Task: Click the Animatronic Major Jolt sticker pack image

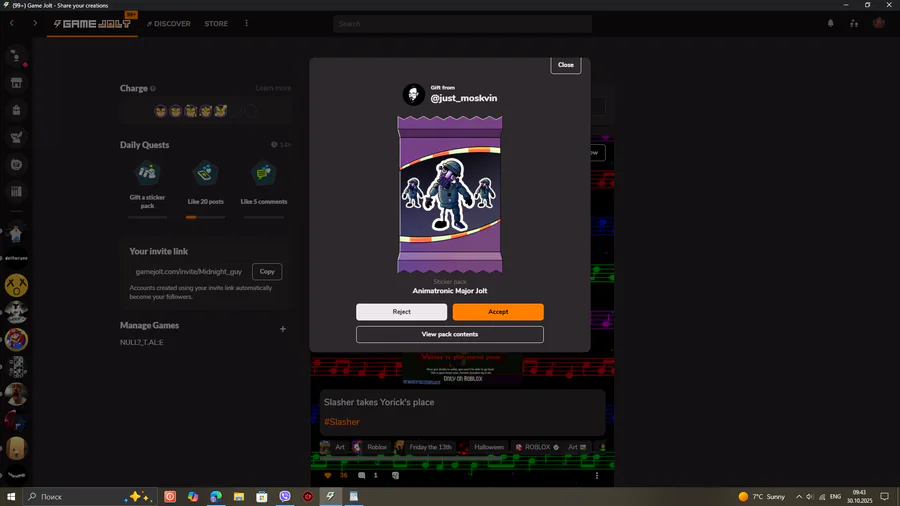Action: click(x=449, y=194)
